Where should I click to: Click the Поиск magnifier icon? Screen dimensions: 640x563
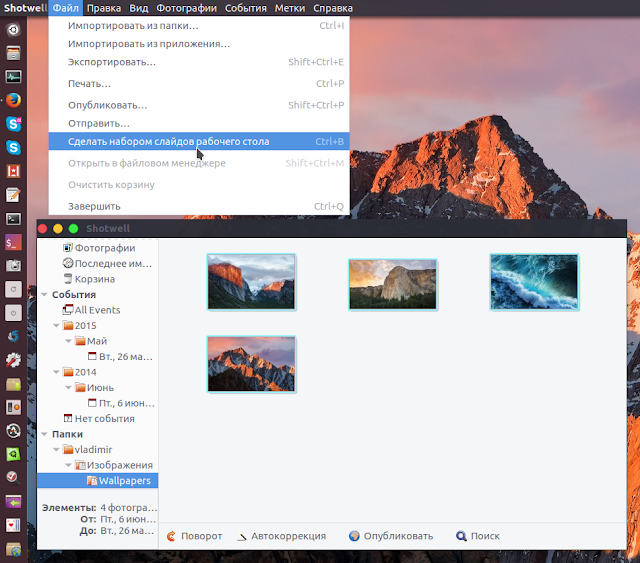(461, 536)
